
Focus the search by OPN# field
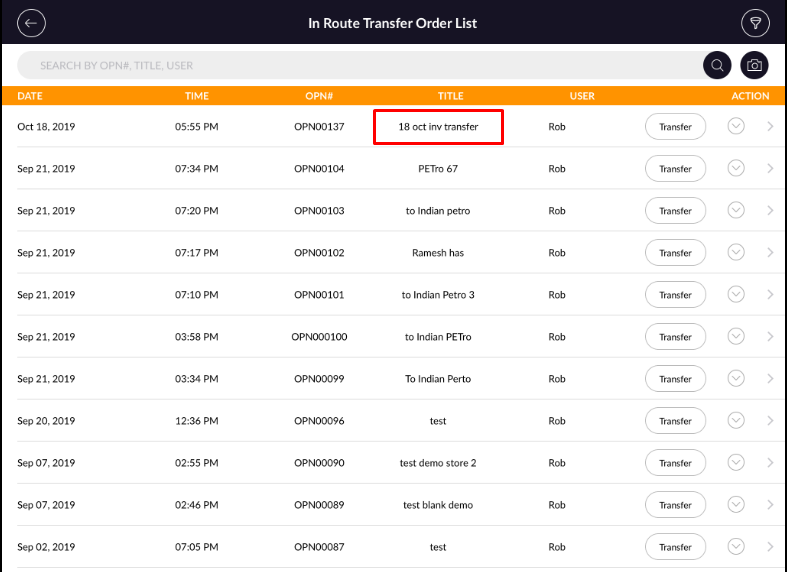click(360, 66)
